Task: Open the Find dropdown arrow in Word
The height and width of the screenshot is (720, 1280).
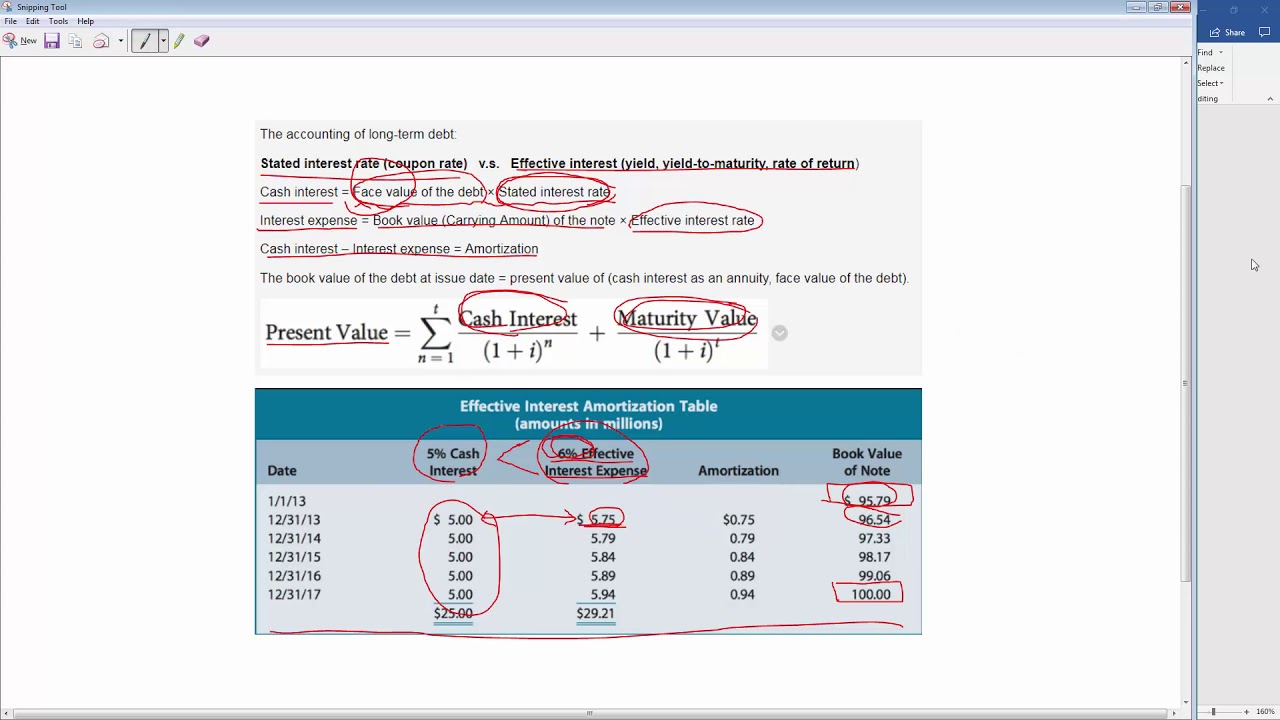Action: click(x=1220, y=52)
